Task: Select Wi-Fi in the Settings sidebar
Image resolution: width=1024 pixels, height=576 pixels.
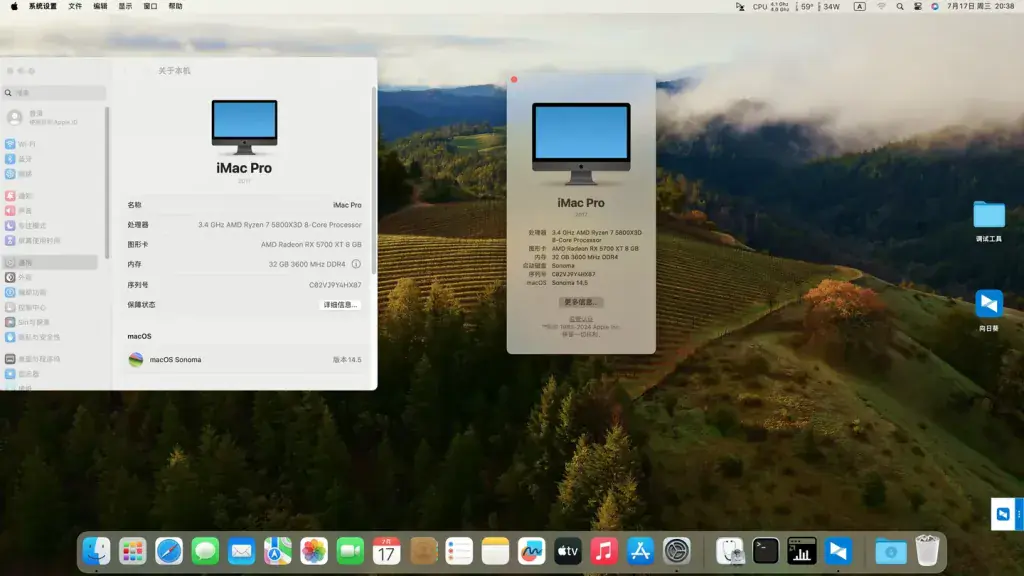Action: tap(51, 144)
